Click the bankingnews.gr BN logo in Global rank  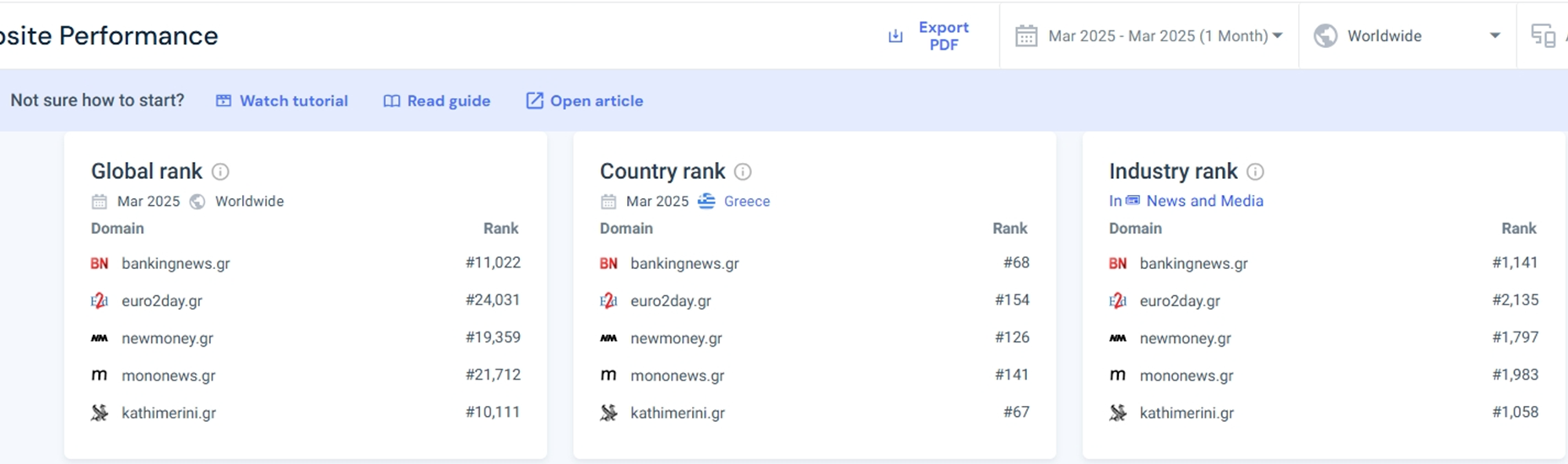pyautogui.click(x=100, y=264)
